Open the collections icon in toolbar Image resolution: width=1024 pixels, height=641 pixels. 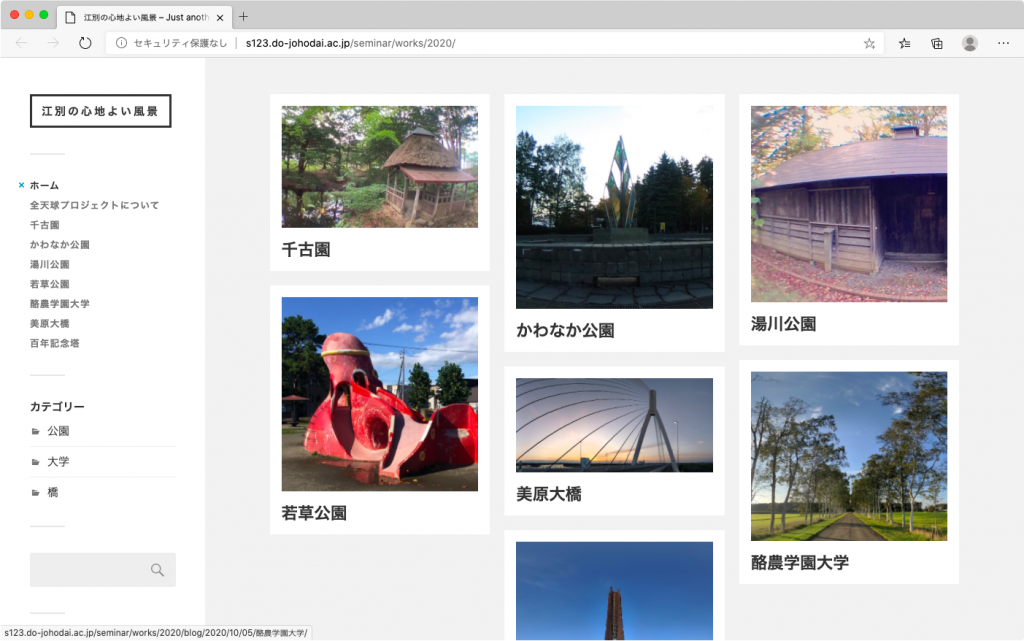(937, 43)
